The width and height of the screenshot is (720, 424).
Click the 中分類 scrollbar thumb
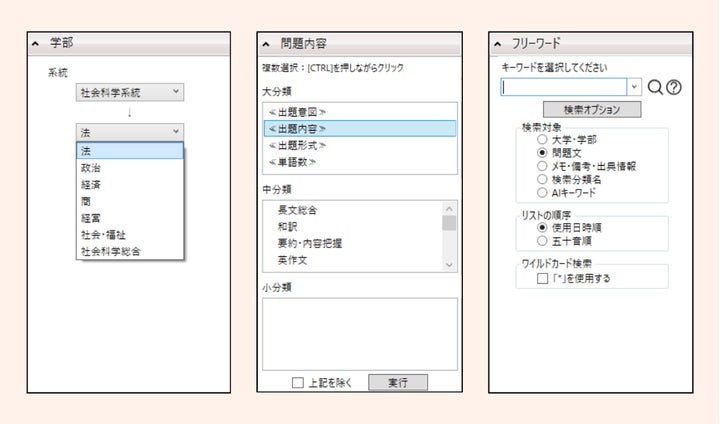point(449,223)
